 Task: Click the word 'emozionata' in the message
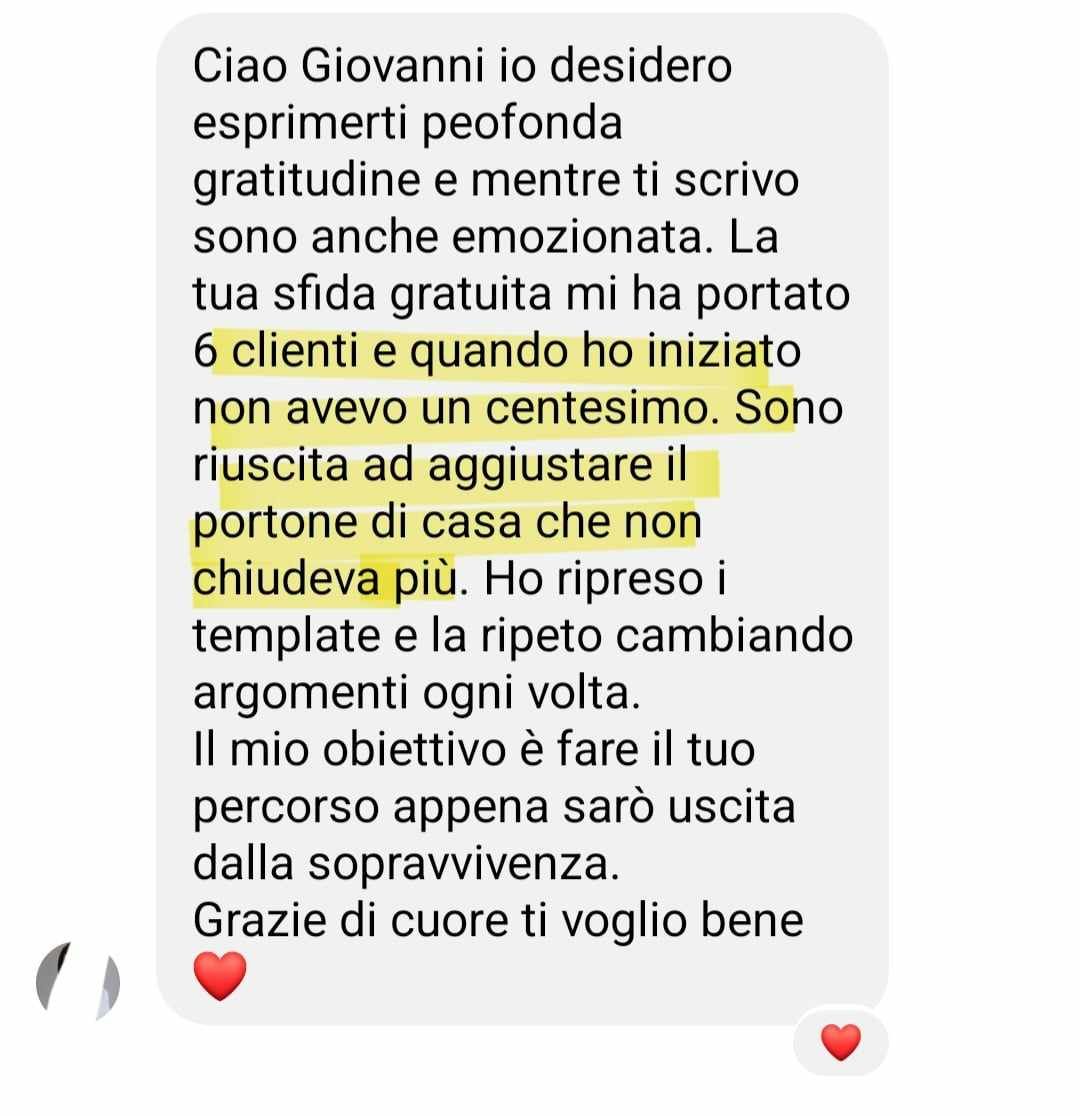581,237
